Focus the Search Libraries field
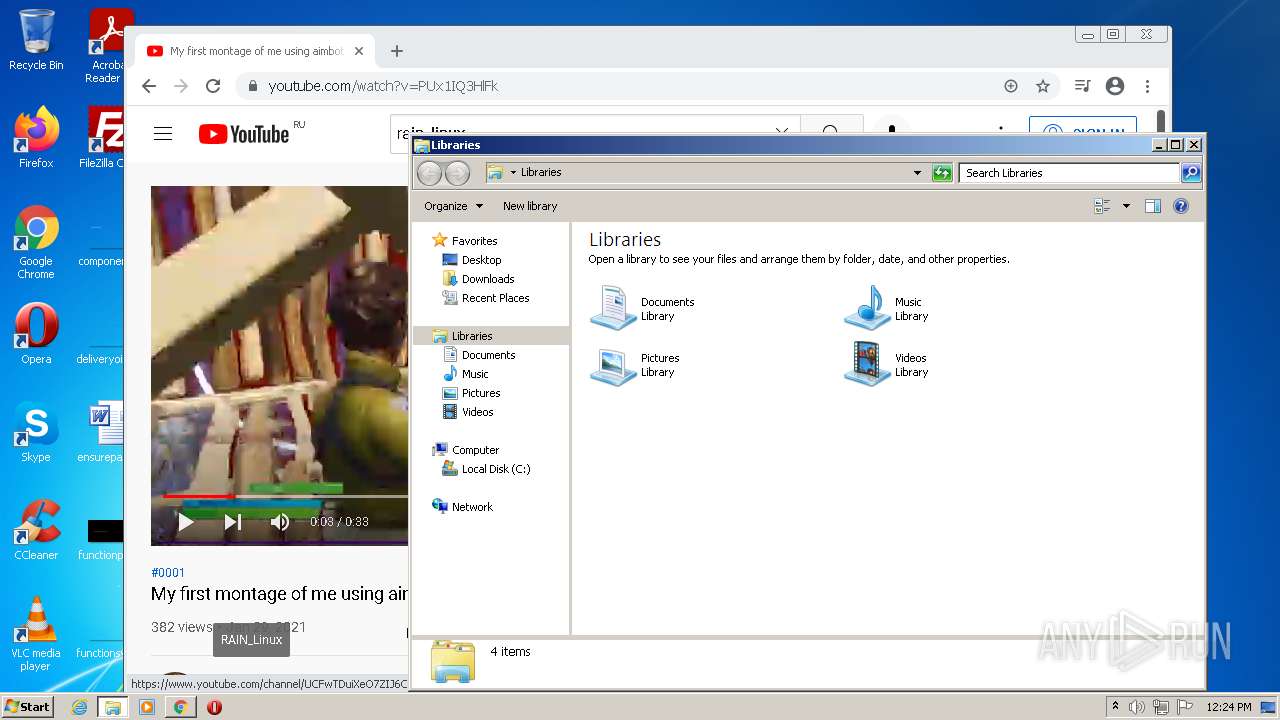This screenshot has height=720, width=1280. (1069, 173)
